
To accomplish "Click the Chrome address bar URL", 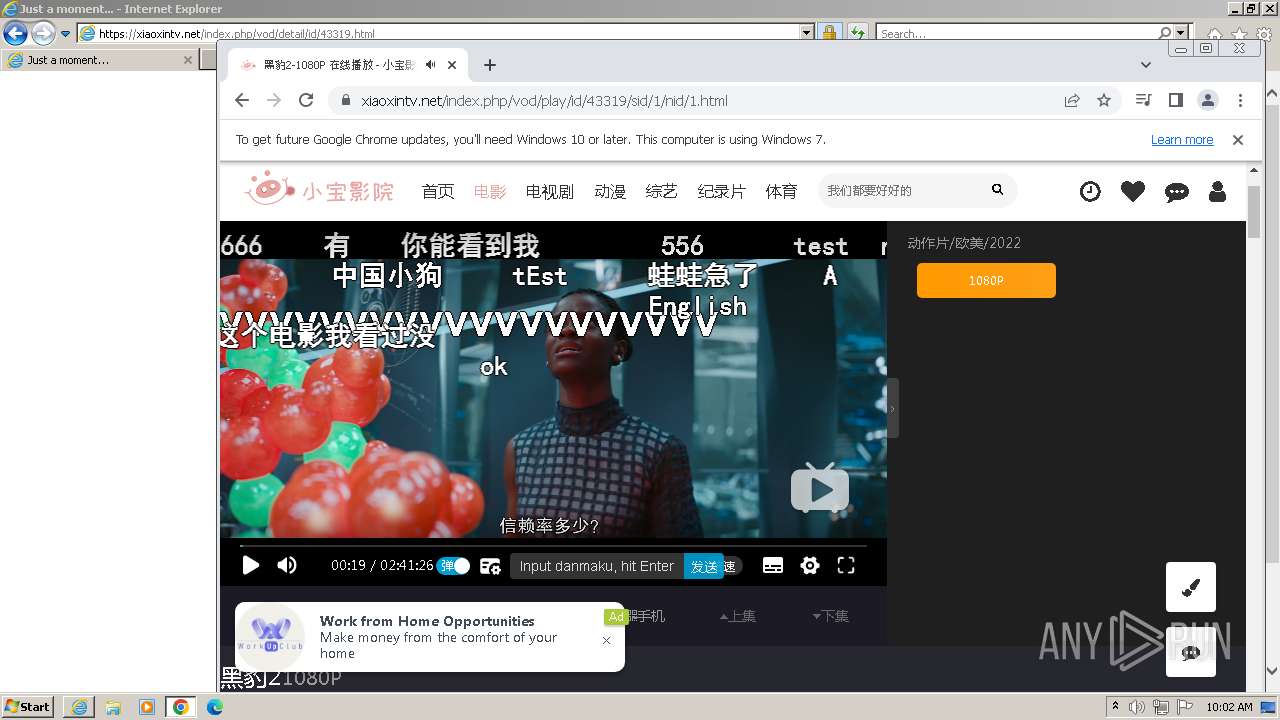I will tap(544, 101).
